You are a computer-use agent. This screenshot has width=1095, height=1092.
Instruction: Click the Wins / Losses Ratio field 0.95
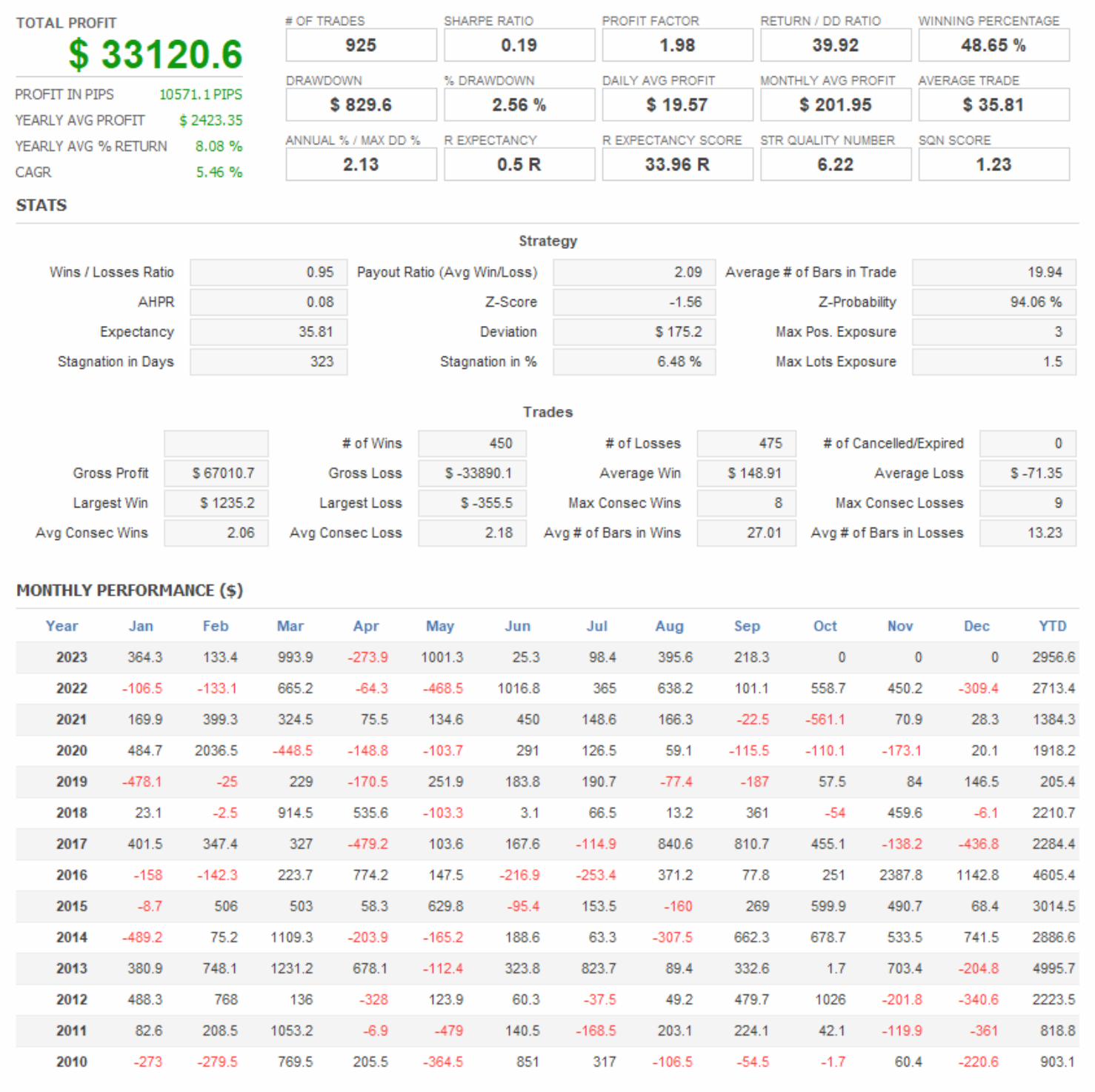(x=268, y=272)
